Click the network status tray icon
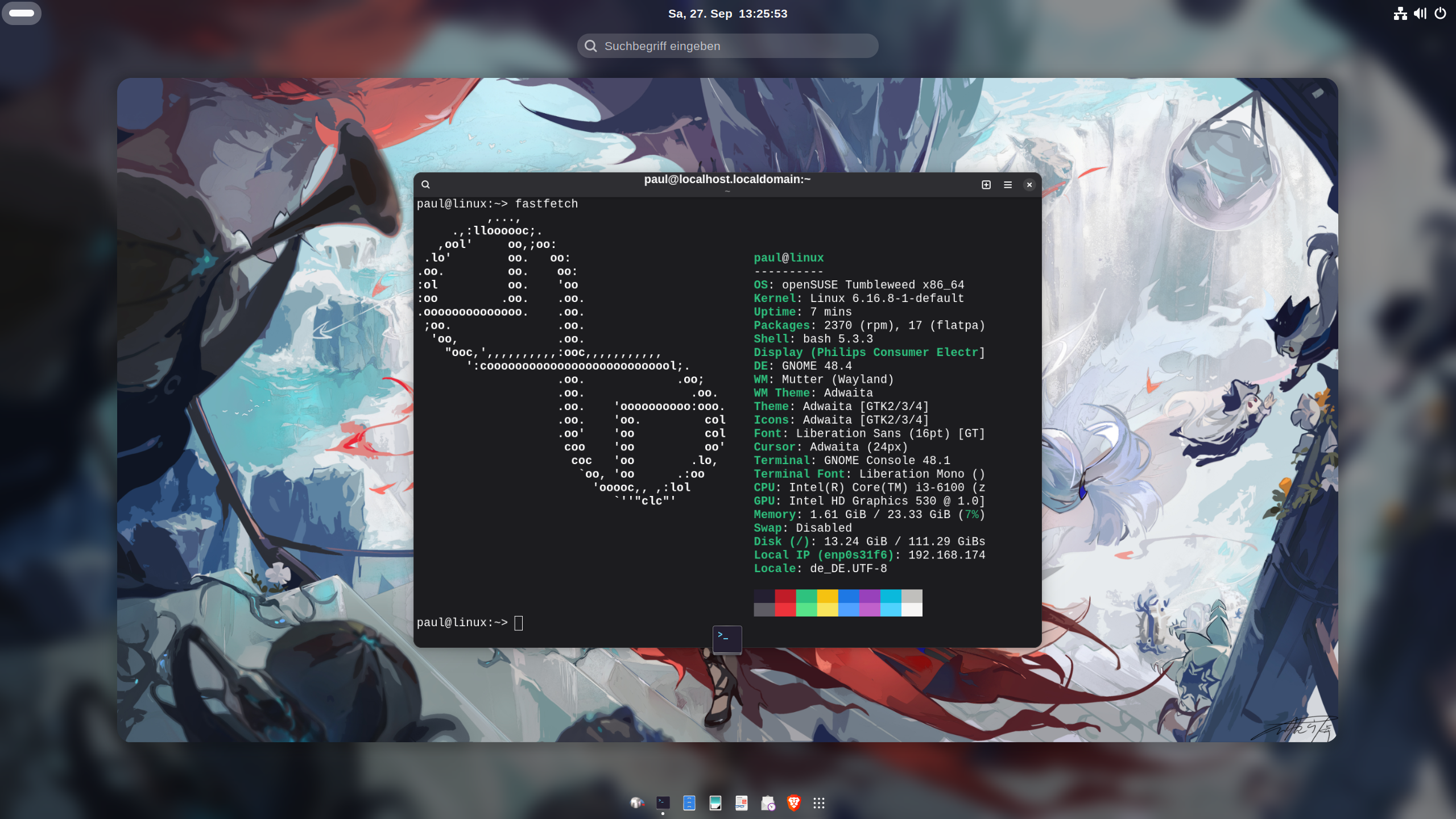Viewport: 1456px width, 819px height. tap(1400, 13)
